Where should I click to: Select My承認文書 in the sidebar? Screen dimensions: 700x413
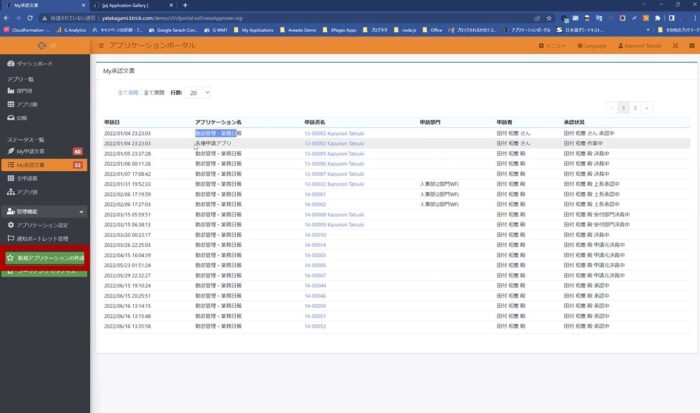click(x=44, y=165)
